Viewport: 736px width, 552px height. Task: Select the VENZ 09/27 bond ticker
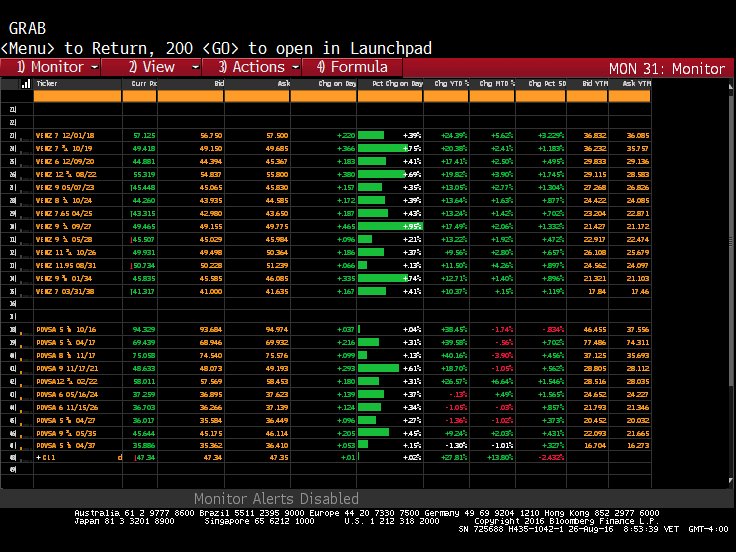click(x=64, y=227)
